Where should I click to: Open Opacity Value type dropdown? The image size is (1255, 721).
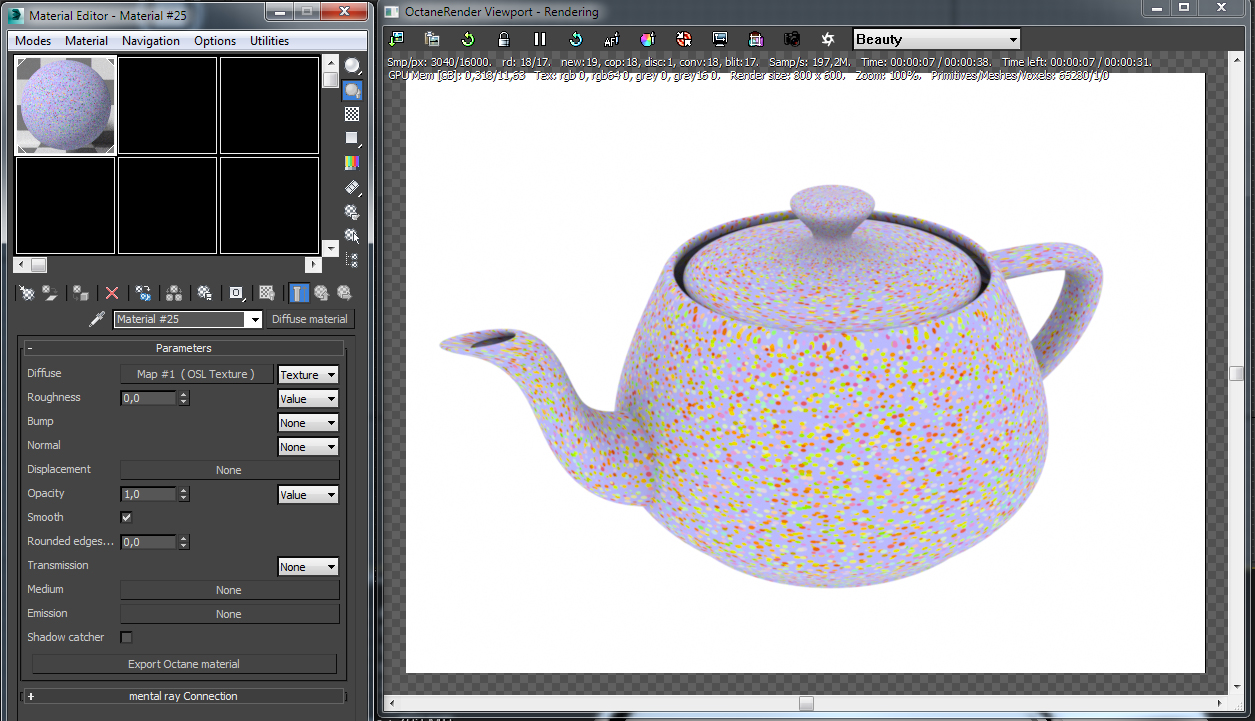[308, 495]
